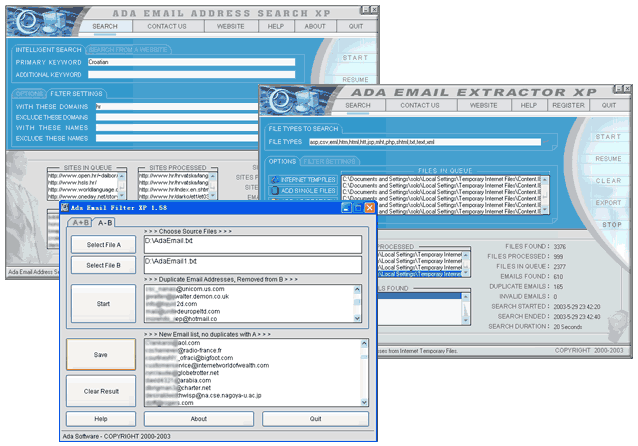Viewport: 638px width, 446px height.
Task: Click QUIT in Email Extractor window
Action: click(609, 105)
